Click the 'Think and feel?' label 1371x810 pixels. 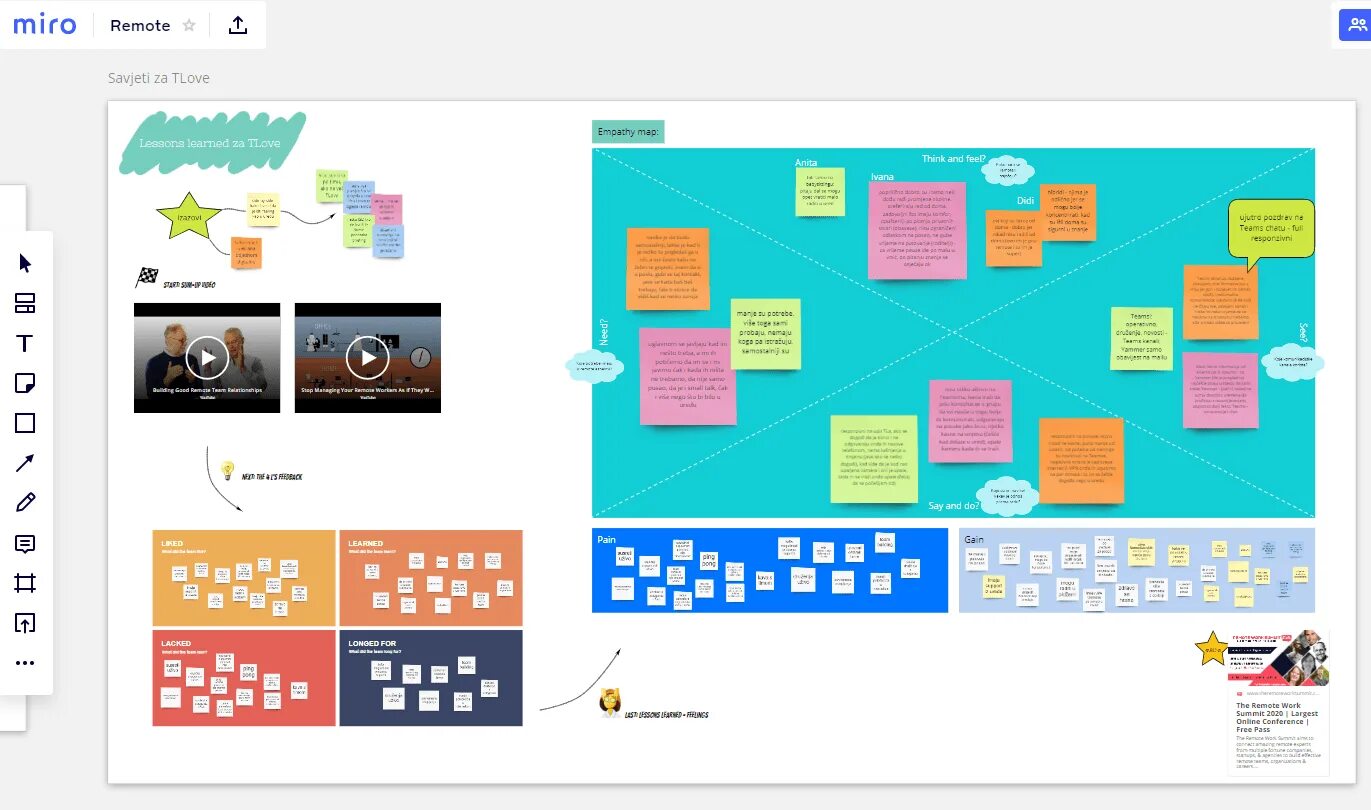click(x=954, y=158)
